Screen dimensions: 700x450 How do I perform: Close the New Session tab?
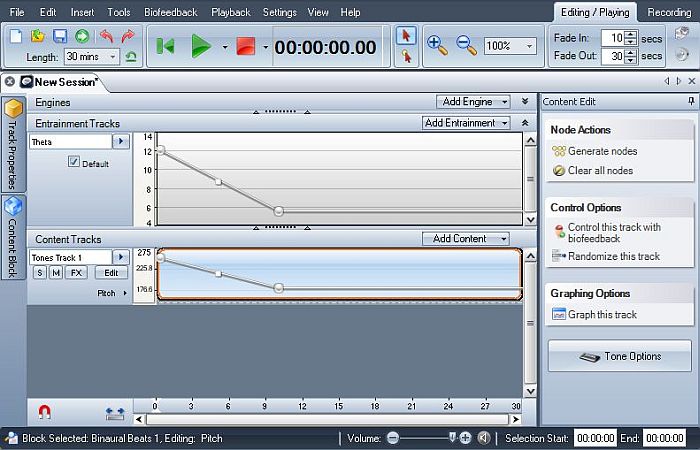(x=9, y=82)
